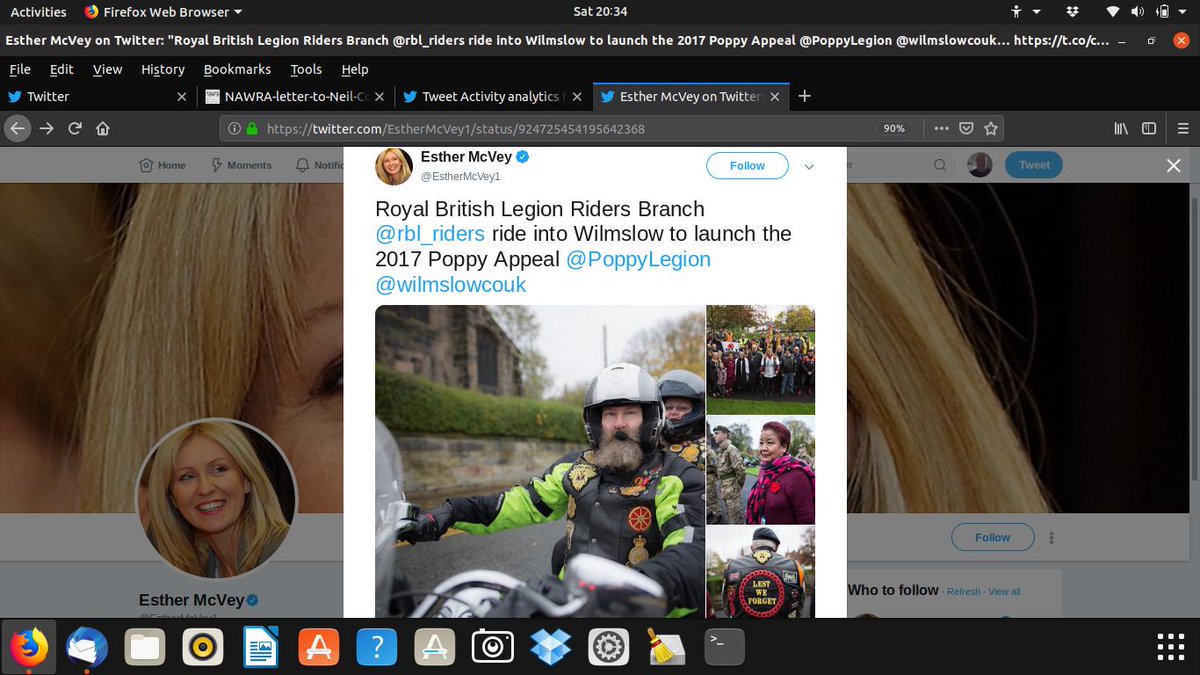Go back with the browser back arrow
This screenshot has height=675, width=1200.
(x=17, y=128)
